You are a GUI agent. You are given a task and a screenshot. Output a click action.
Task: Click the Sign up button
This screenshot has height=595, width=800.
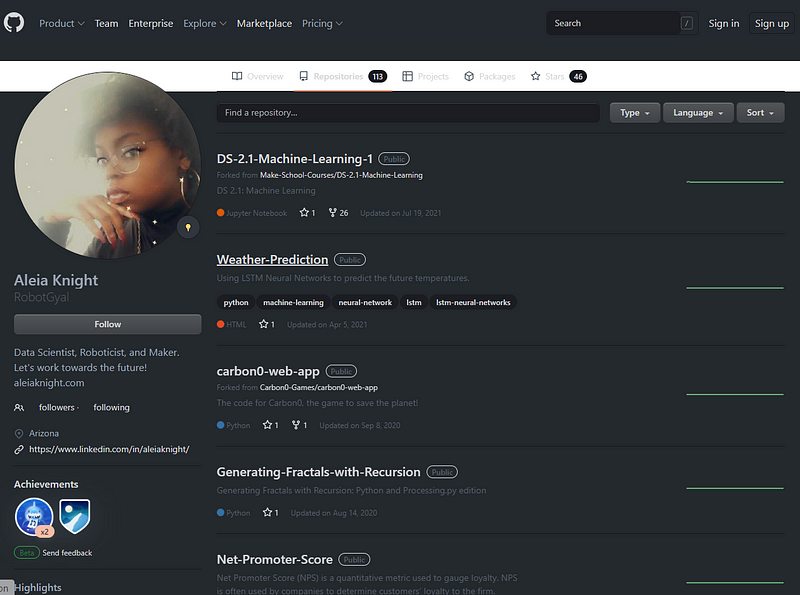pos(771,23)
